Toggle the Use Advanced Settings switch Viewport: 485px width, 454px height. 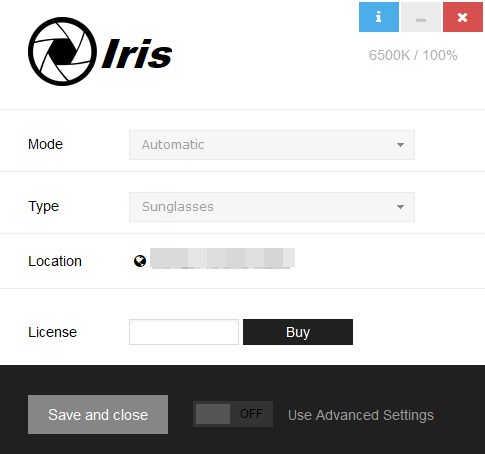point(233,414)
